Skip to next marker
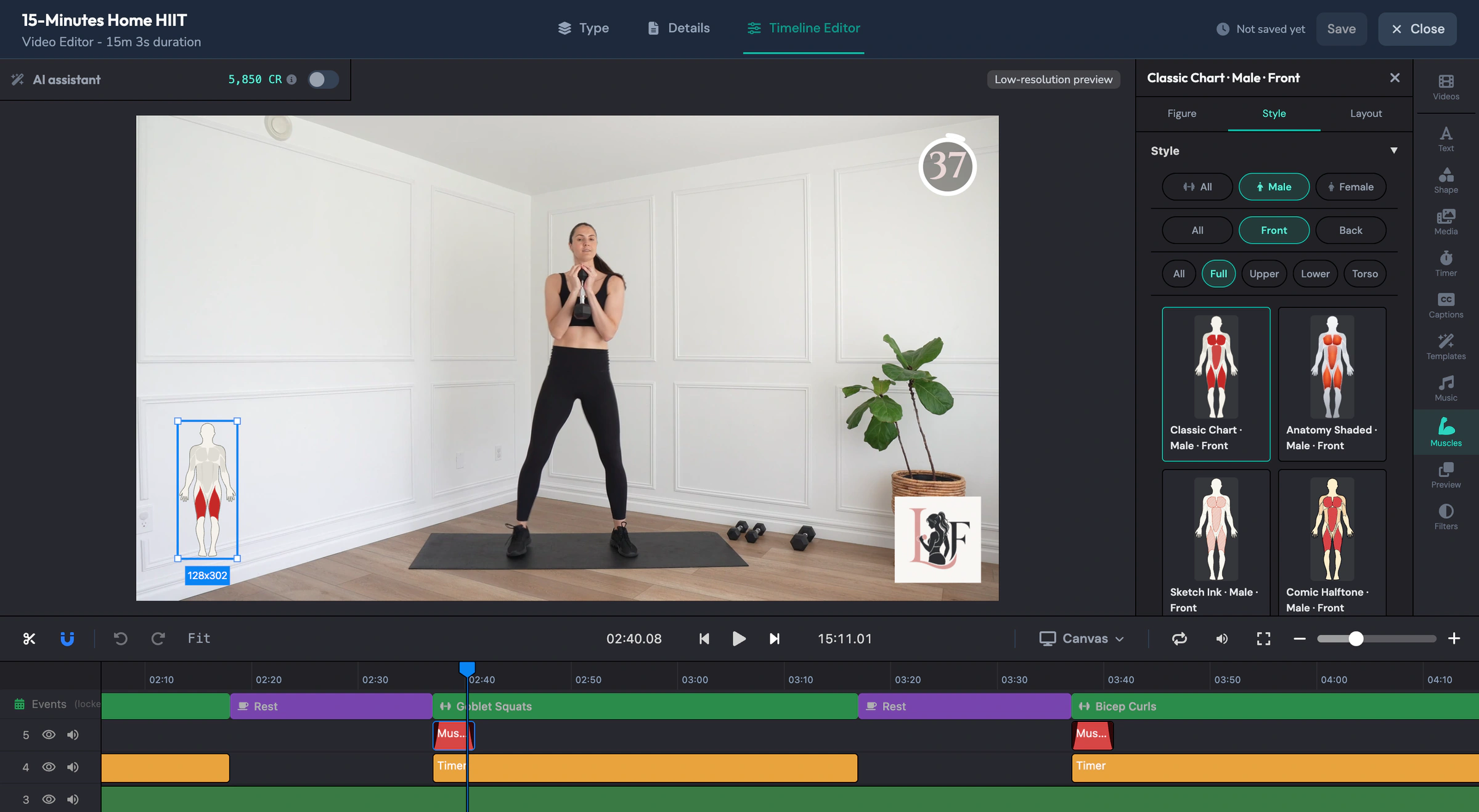1479x812 pixels. [775, 639]
